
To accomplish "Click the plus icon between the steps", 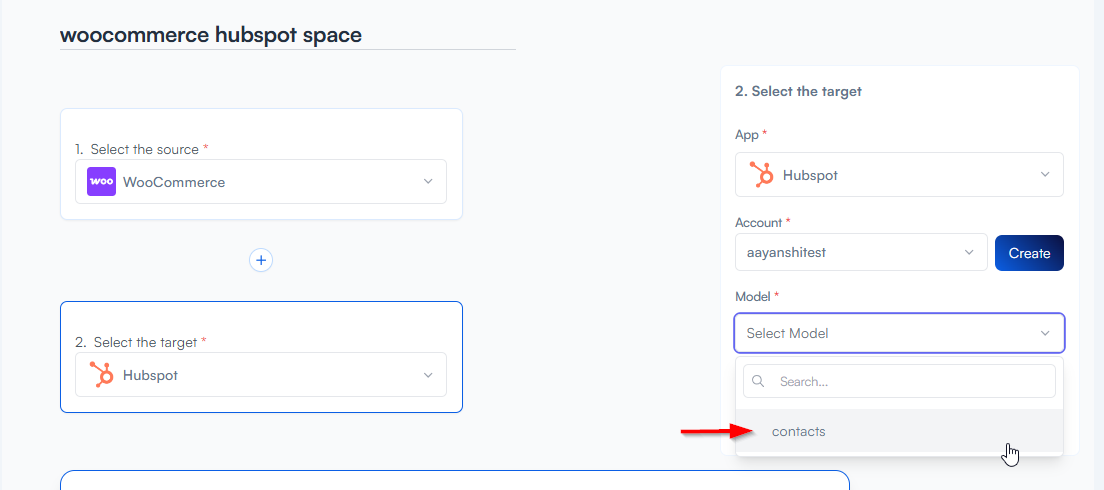I will click(261, 260).
